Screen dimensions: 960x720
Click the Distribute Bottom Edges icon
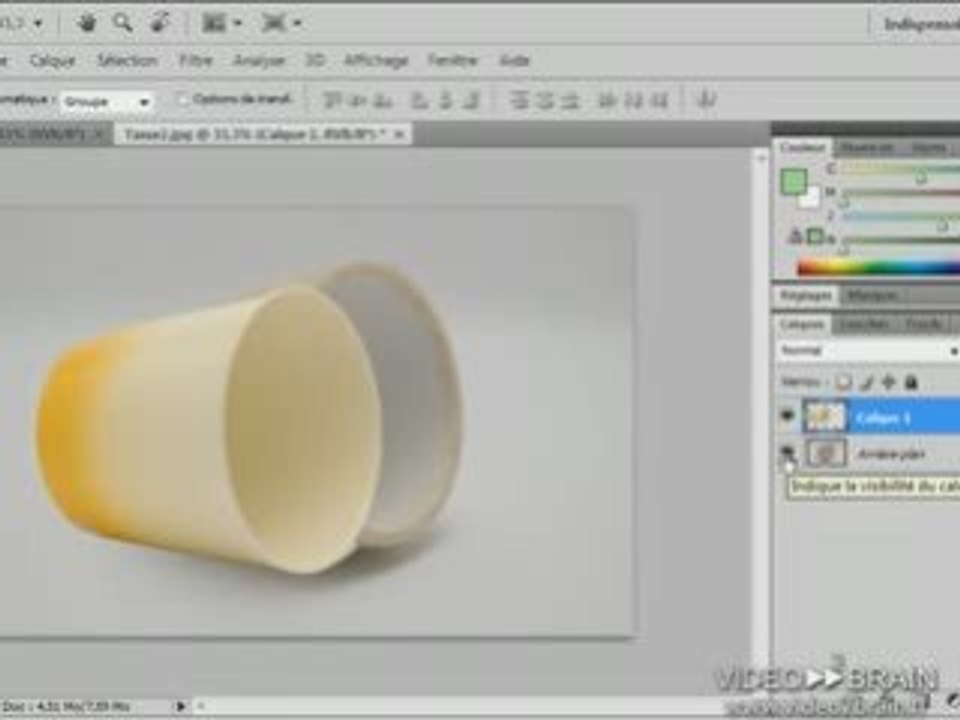[x=571, y=100]
